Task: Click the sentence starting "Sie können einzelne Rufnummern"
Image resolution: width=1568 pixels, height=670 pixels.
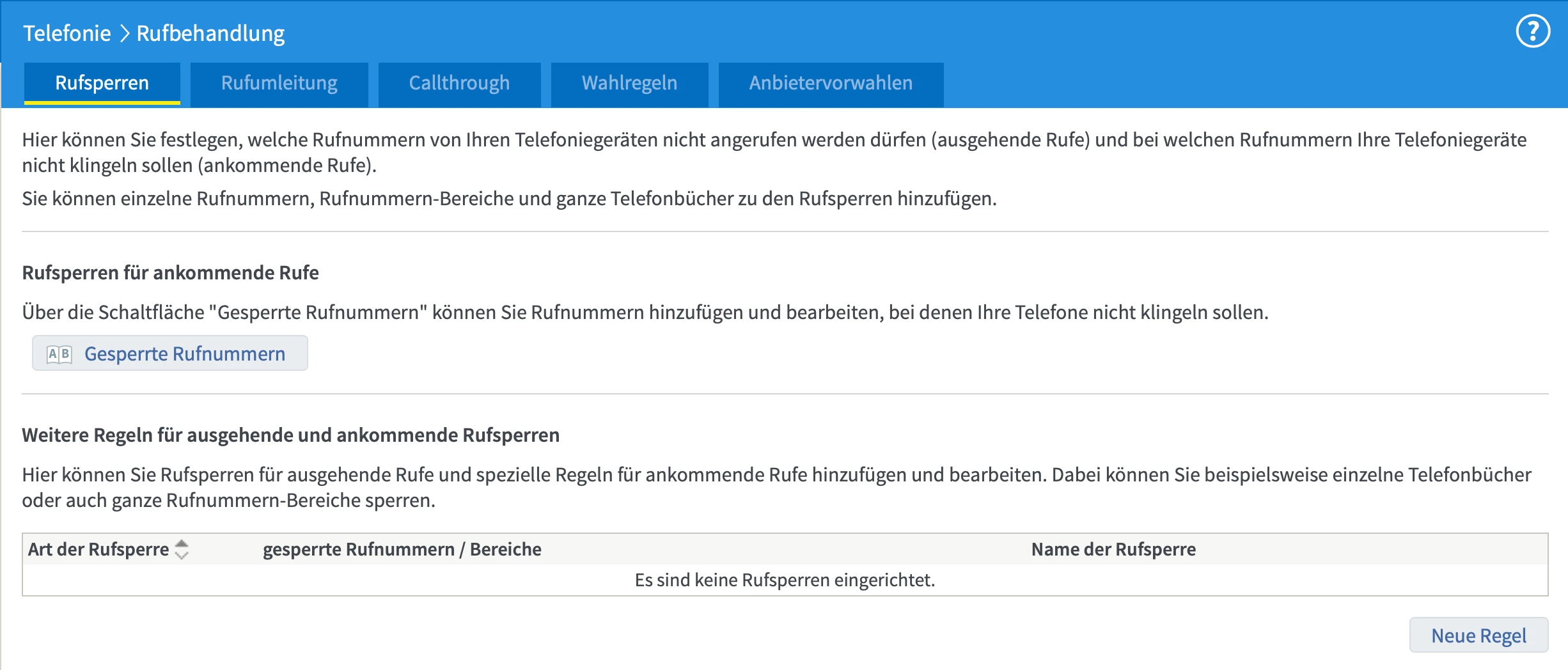Action: [509, 199]
